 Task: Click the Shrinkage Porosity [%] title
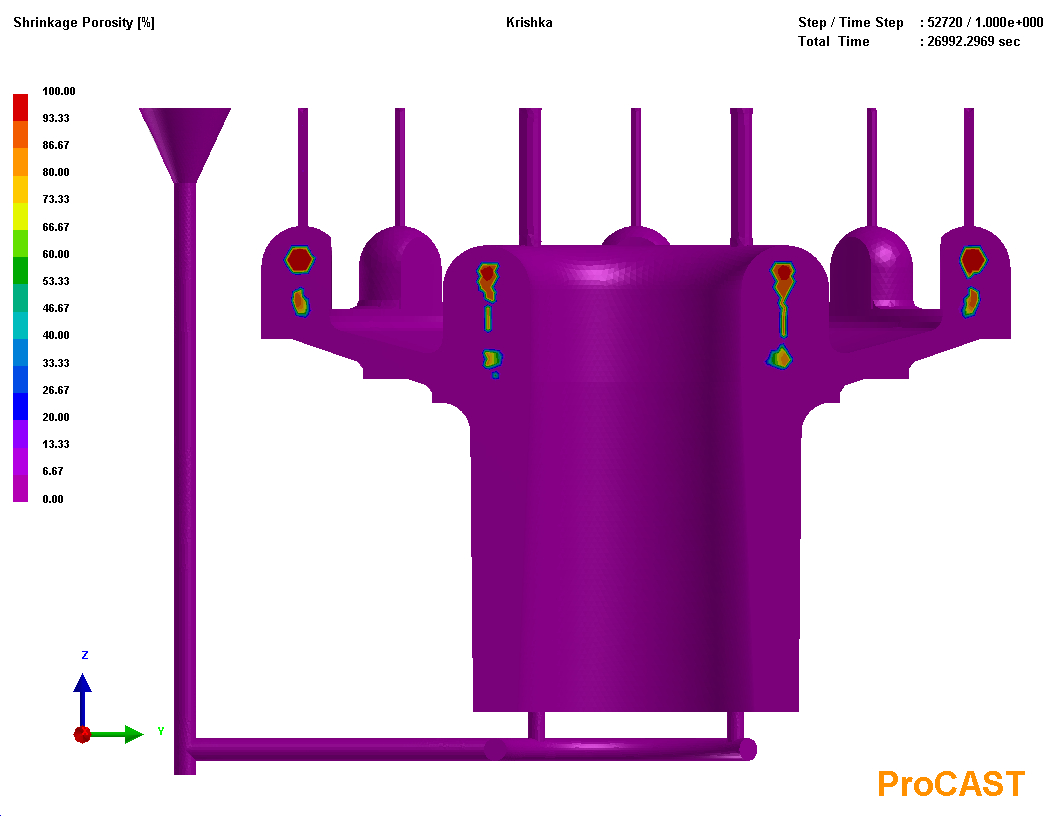84,22
